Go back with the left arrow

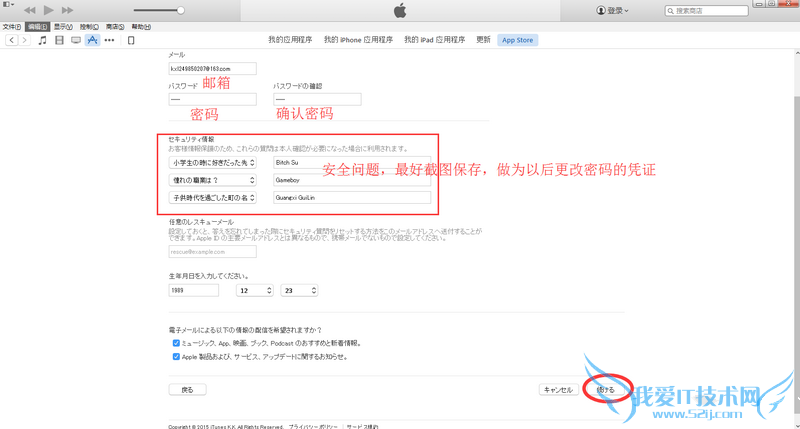[12, 40]
